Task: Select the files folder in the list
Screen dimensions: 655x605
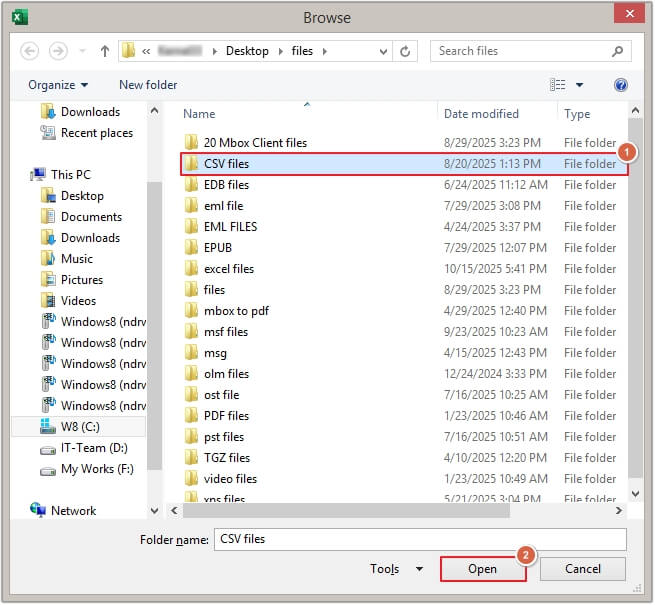Action: pyautogui.click(x=404, y=290)
